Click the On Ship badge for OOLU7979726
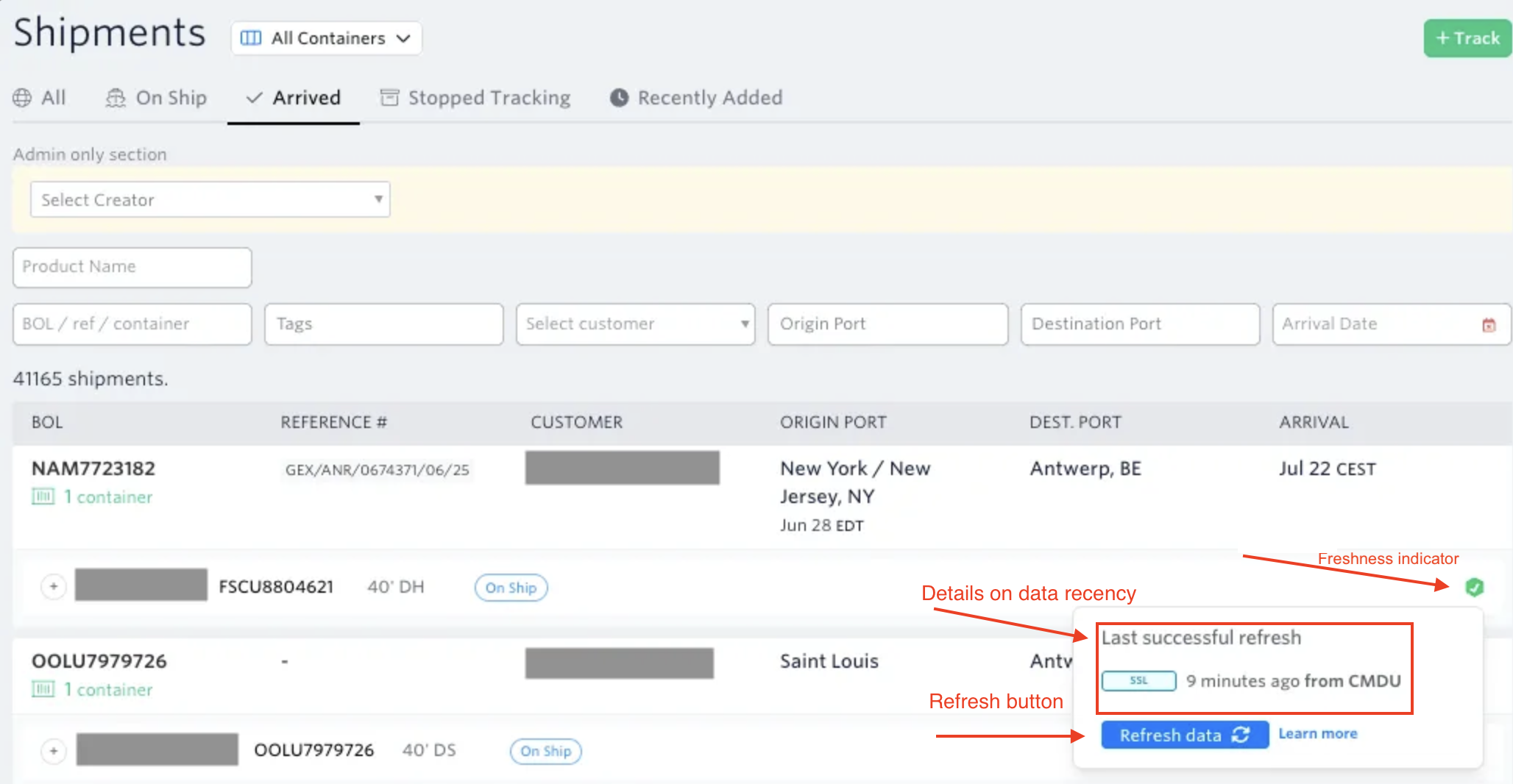 (546, 751)
